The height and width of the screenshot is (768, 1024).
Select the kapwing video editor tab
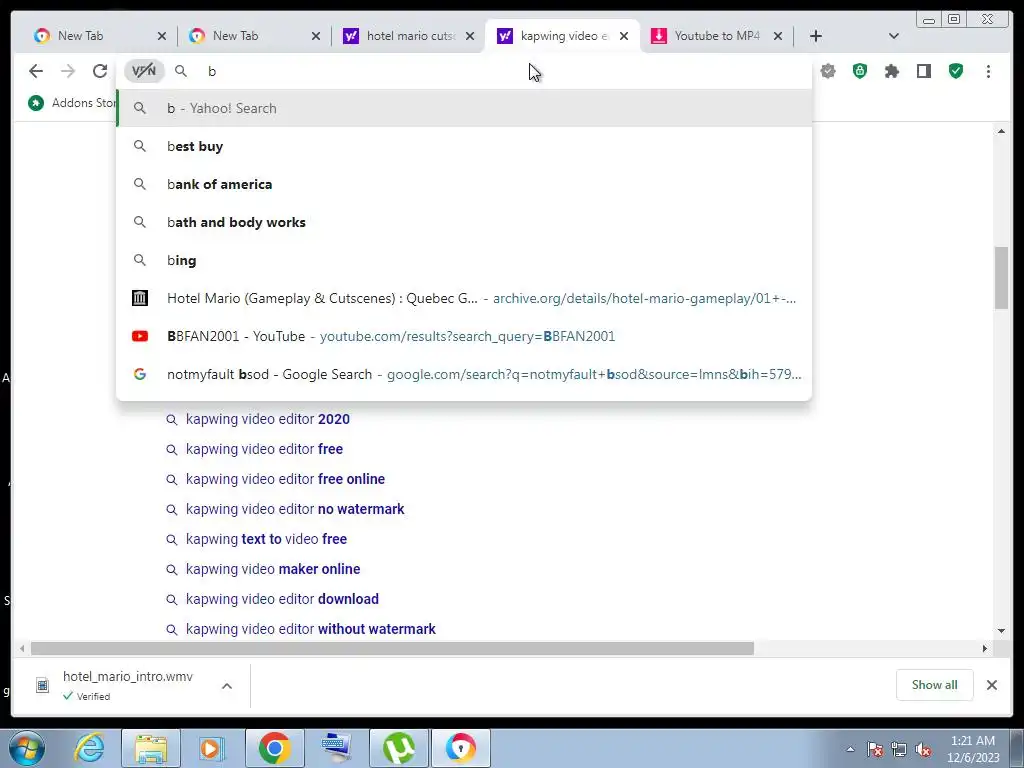point(562,36)
